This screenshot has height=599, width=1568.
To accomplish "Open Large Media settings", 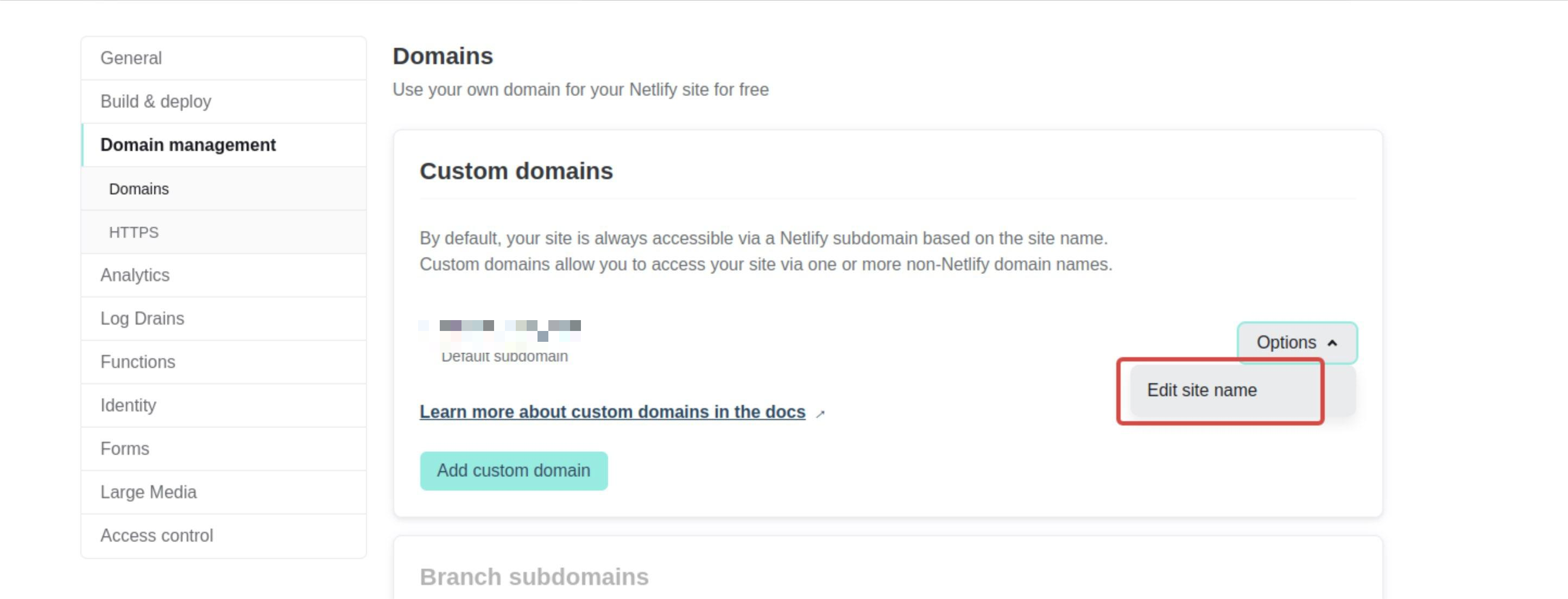I will coord(148,492).
